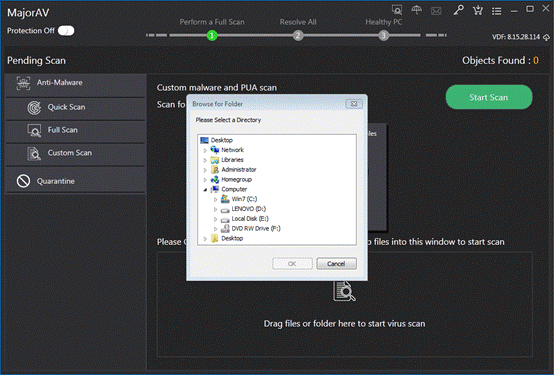Choose Custom Scan in sidebar
The height and width of the screenshot is (375, 554).
coord(76,155)
